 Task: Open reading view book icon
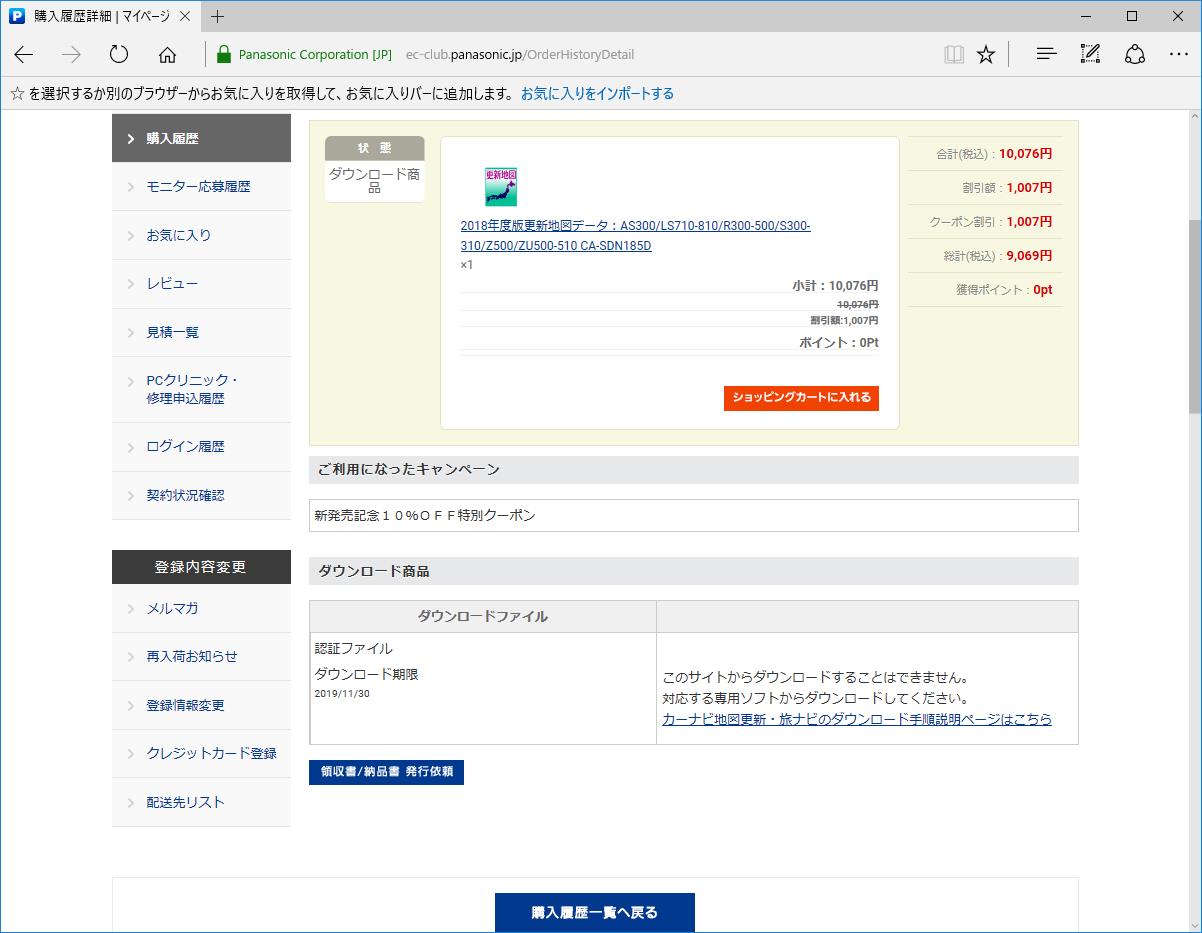coord(954,55)
